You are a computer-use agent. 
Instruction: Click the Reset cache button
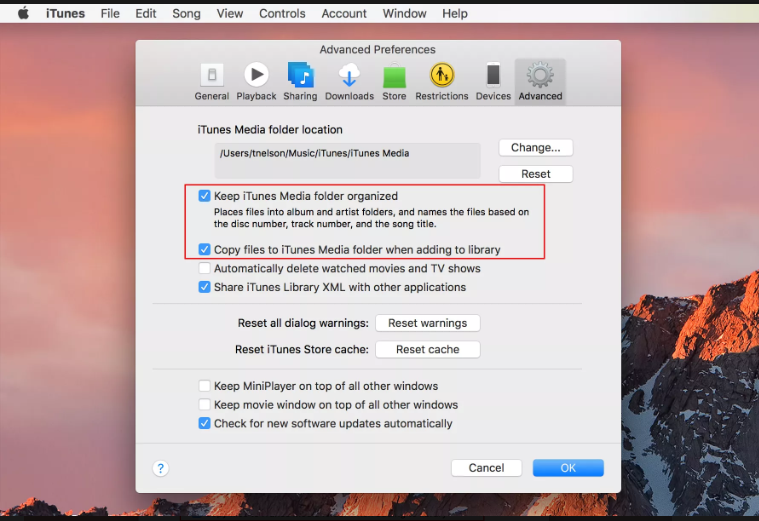(427, 349)
